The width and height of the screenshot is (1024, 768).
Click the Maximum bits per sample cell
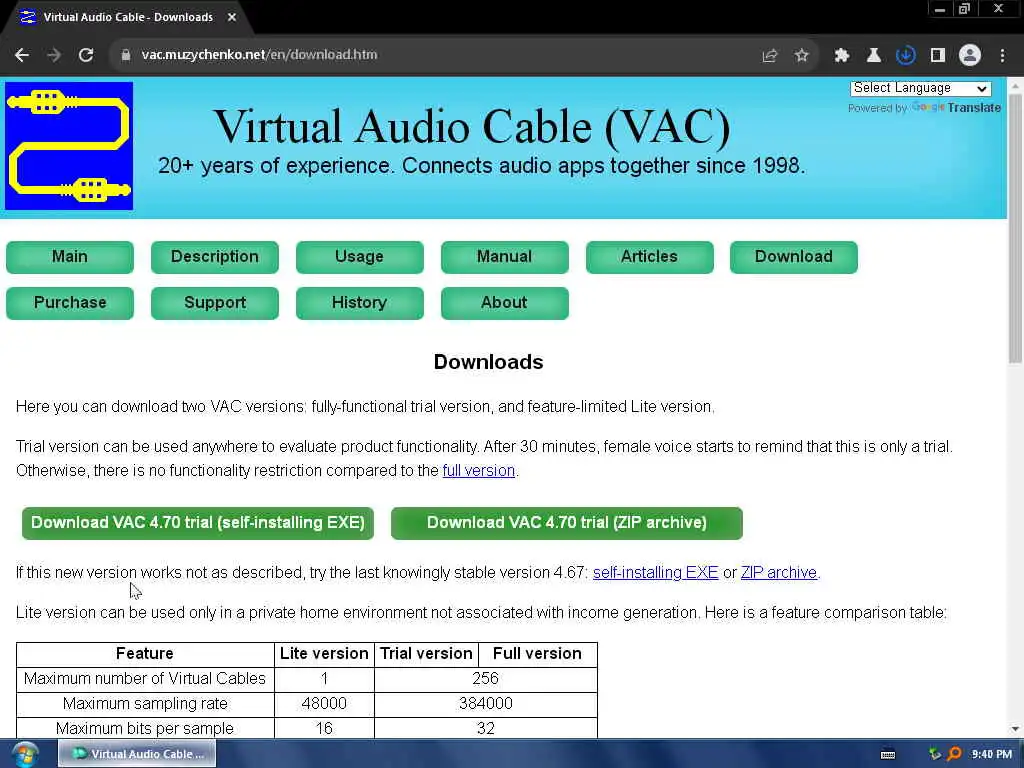(x=145, y=728)
